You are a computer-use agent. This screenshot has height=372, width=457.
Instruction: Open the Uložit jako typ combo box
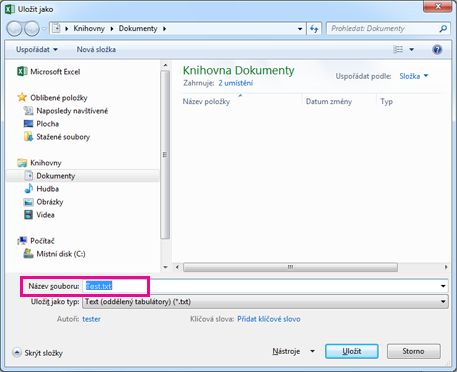265,302
